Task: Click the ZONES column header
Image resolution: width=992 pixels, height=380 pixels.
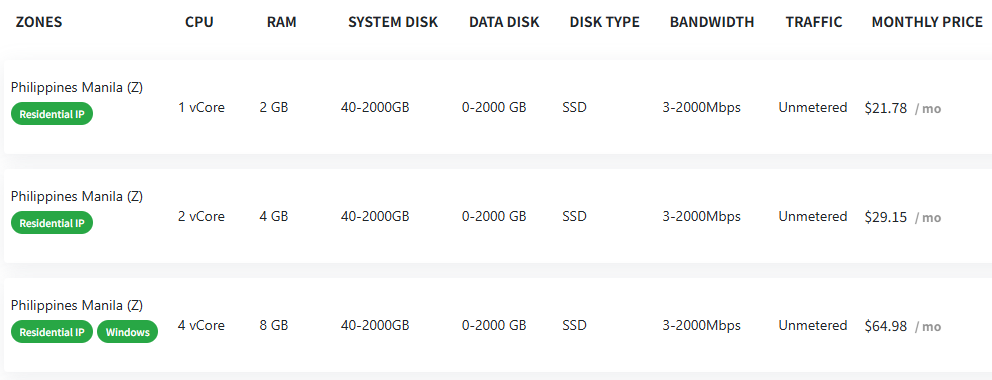Action: tap(39, 22)
